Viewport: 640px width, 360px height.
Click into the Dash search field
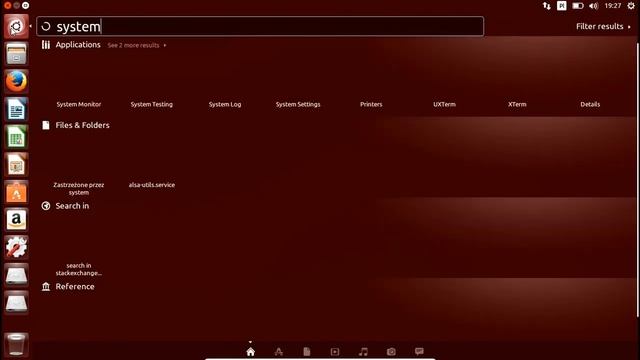pos(260,27)
